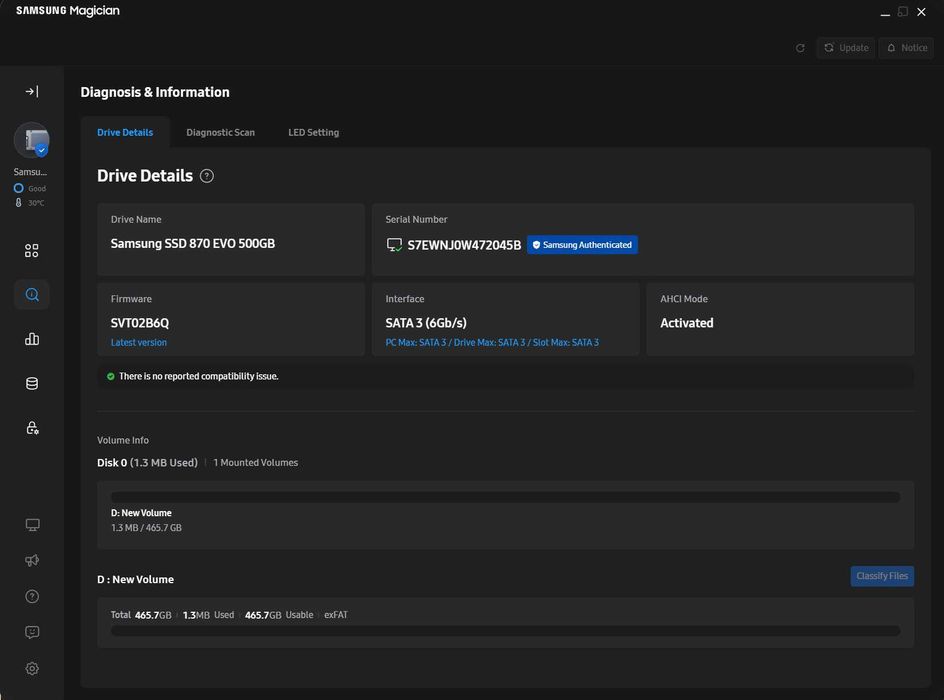Viewport: 944px width, 700px height.
Task: Switch to the Diagnostic Scan tab
Action: point(220,132)
